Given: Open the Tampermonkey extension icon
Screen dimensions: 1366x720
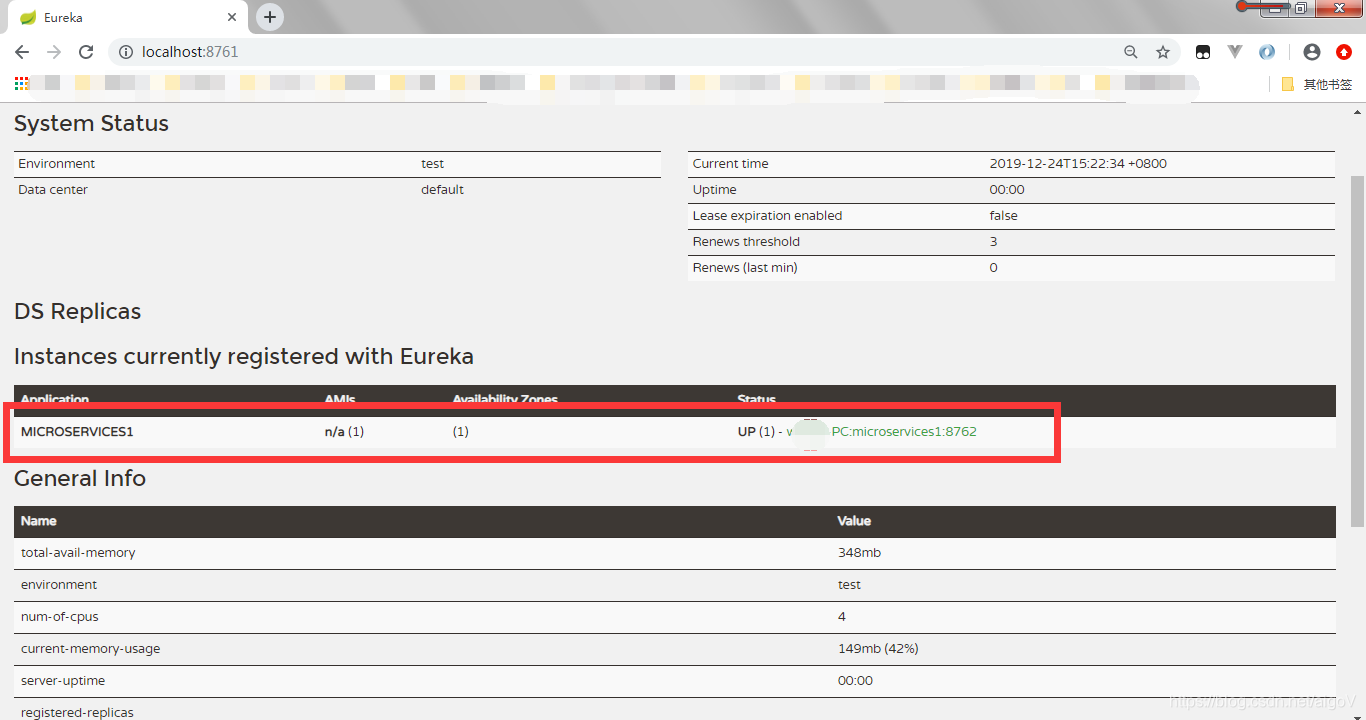Looking at the screenshot, I should point(1203,52).
